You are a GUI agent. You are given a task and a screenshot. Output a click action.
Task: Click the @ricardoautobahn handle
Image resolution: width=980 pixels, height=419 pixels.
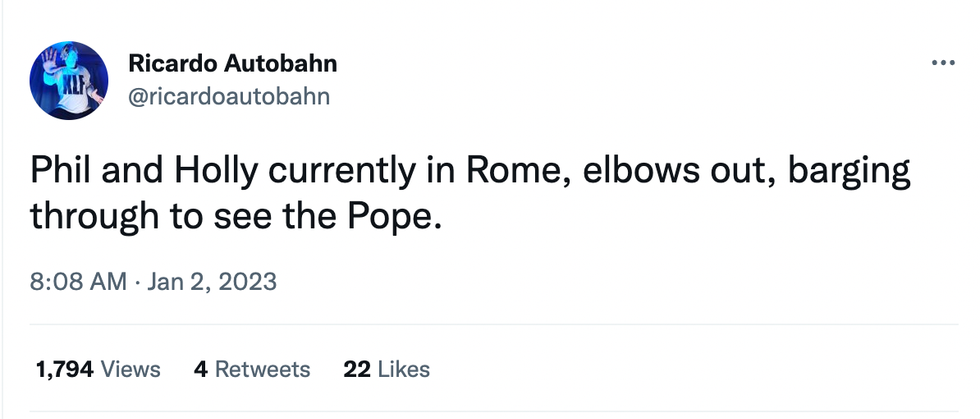pyautogui.click(x=229, y=96)
